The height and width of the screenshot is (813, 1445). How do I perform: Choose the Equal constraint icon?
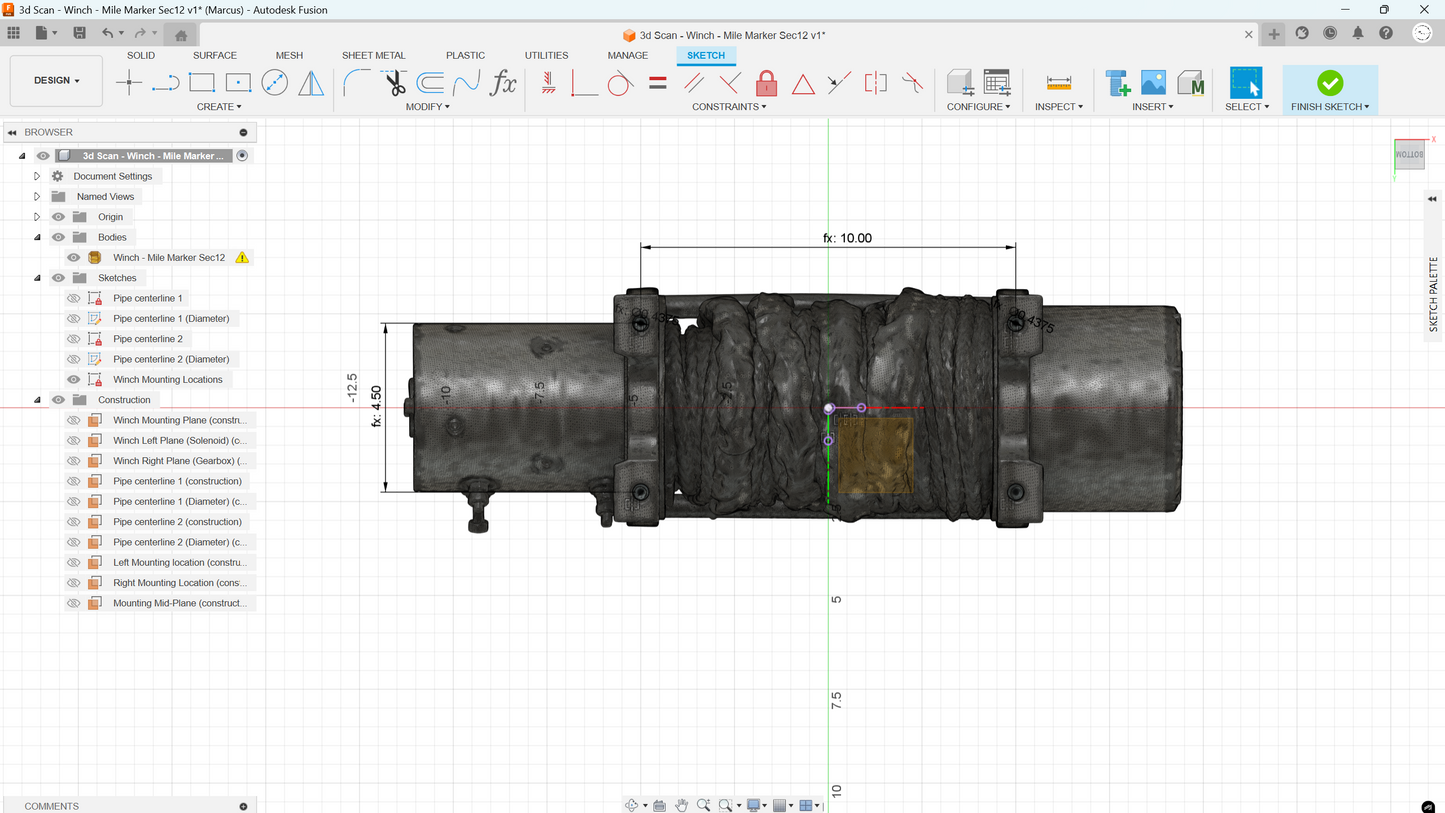pyautogui.click(x=657, y=83)
